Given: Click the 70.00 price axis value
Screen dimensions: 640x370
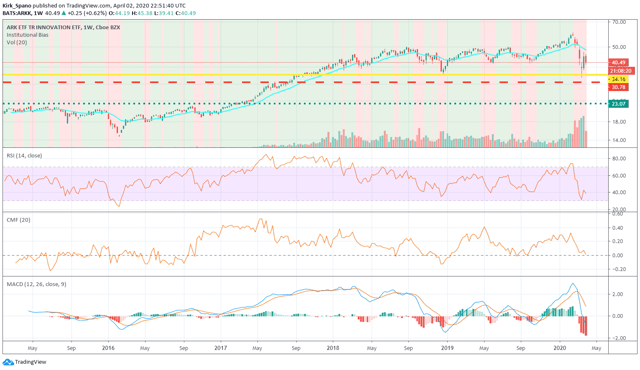Looking at the screenshot, I should click(x=619, y=22).
